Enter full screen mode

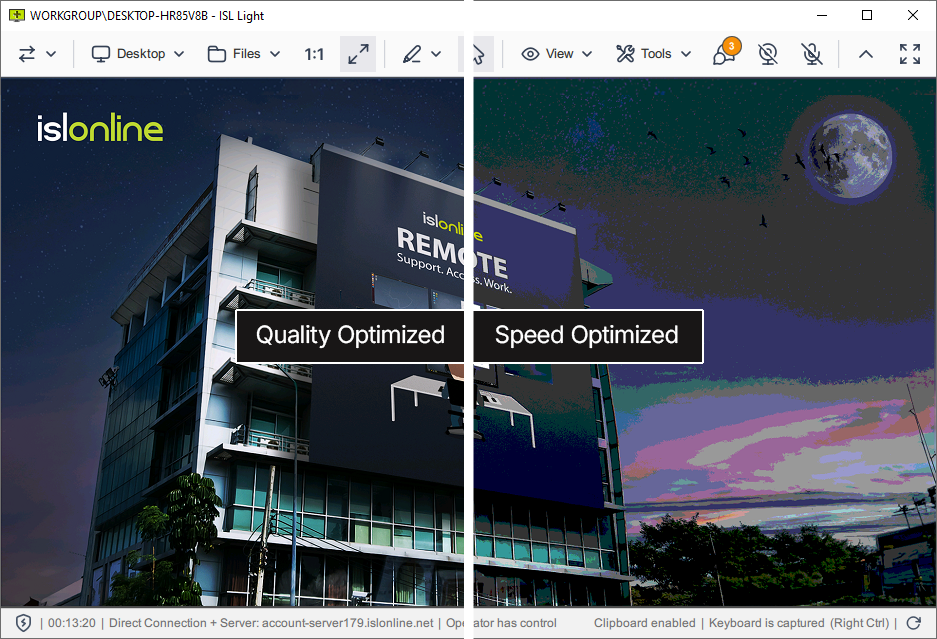[x=910, y=54]
